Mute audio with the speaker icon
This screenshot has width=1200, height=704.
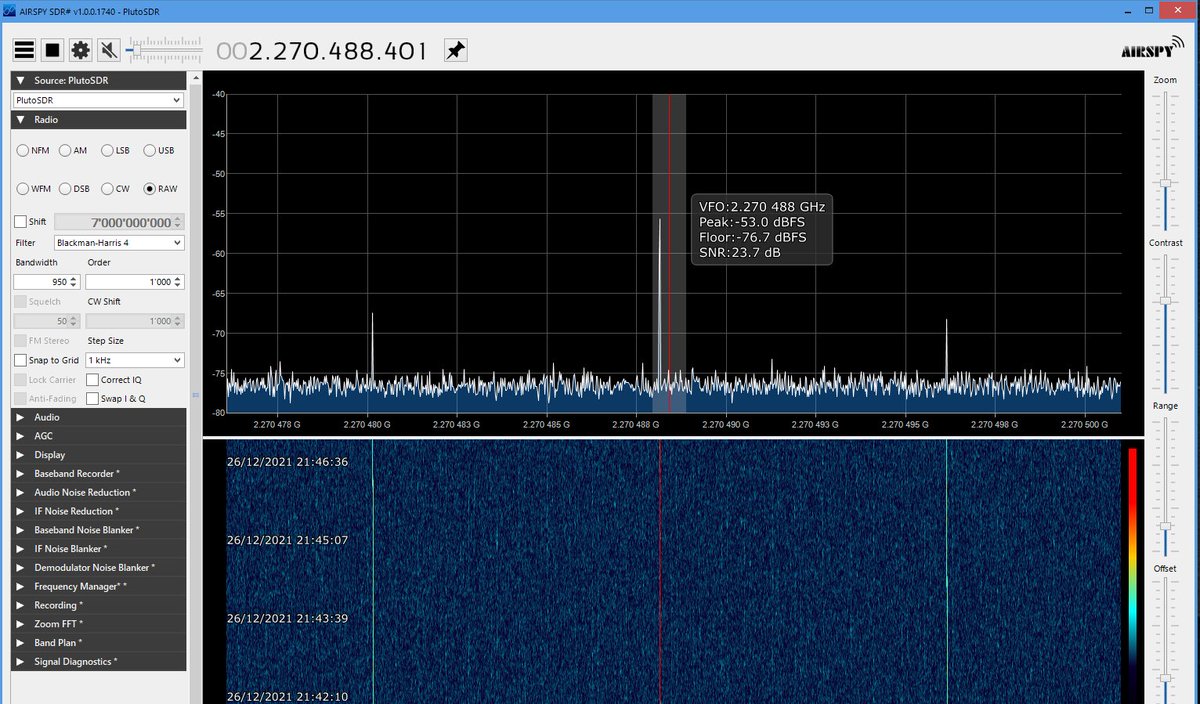[x=109, y=50]
